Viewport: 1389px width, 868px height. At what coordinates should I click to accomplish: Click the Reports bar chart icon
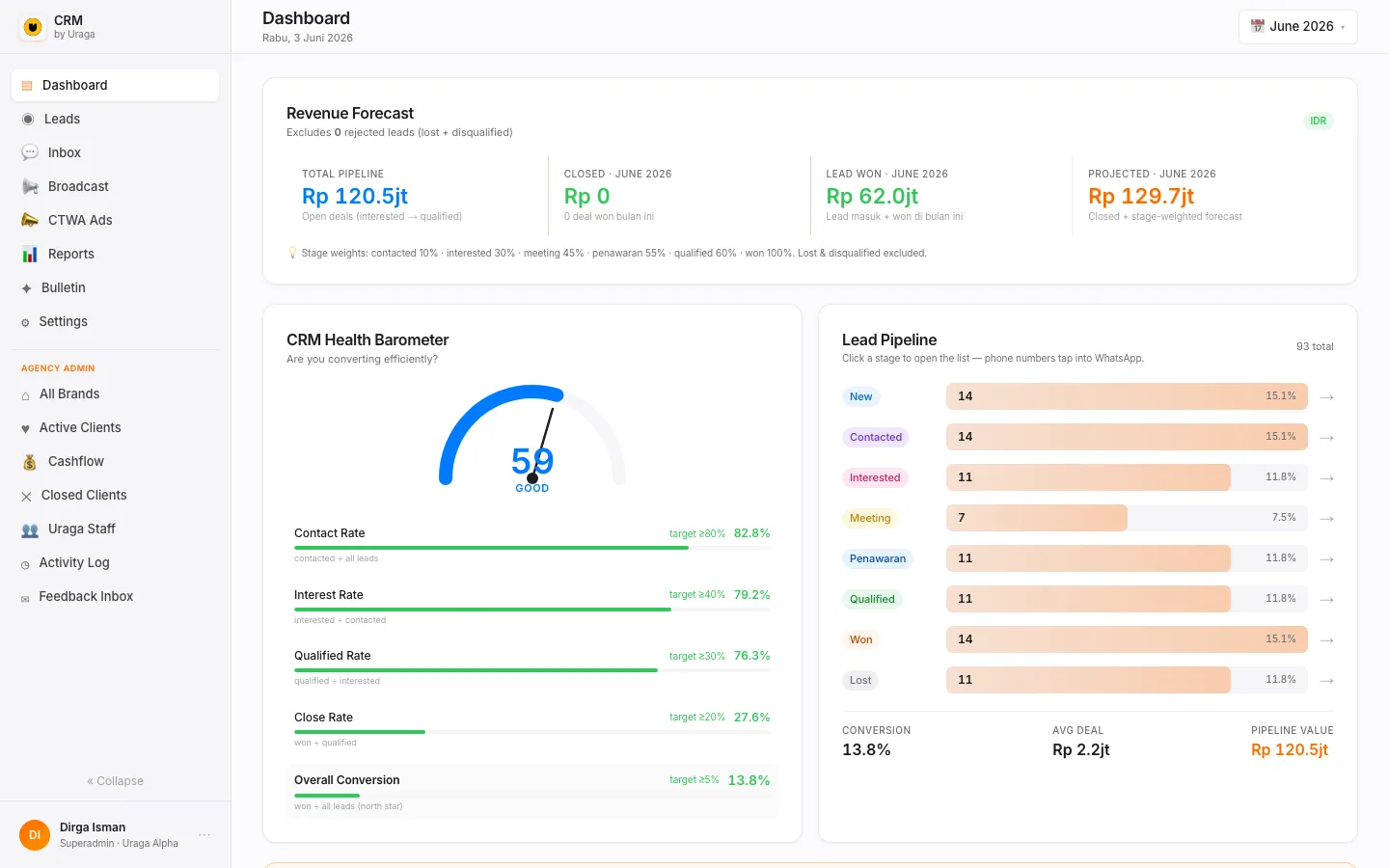30,254
